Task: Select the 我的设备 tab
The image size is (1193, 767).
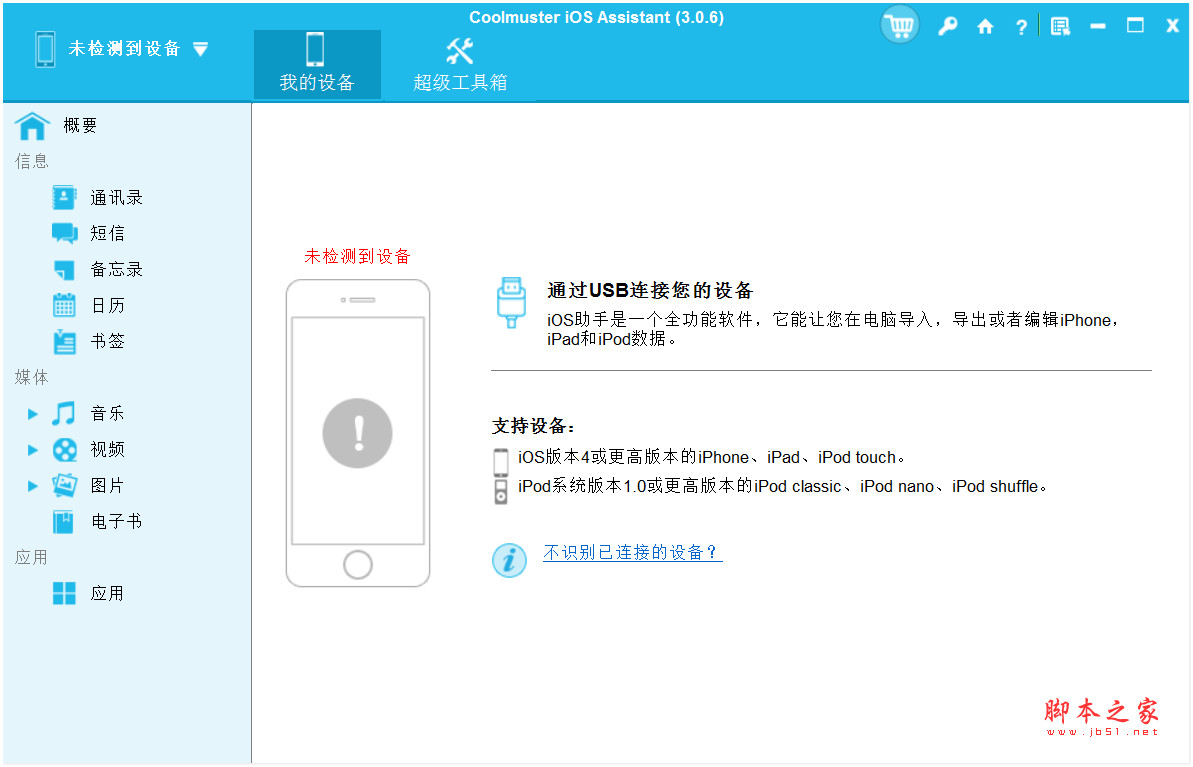Action: pos(317,63)
